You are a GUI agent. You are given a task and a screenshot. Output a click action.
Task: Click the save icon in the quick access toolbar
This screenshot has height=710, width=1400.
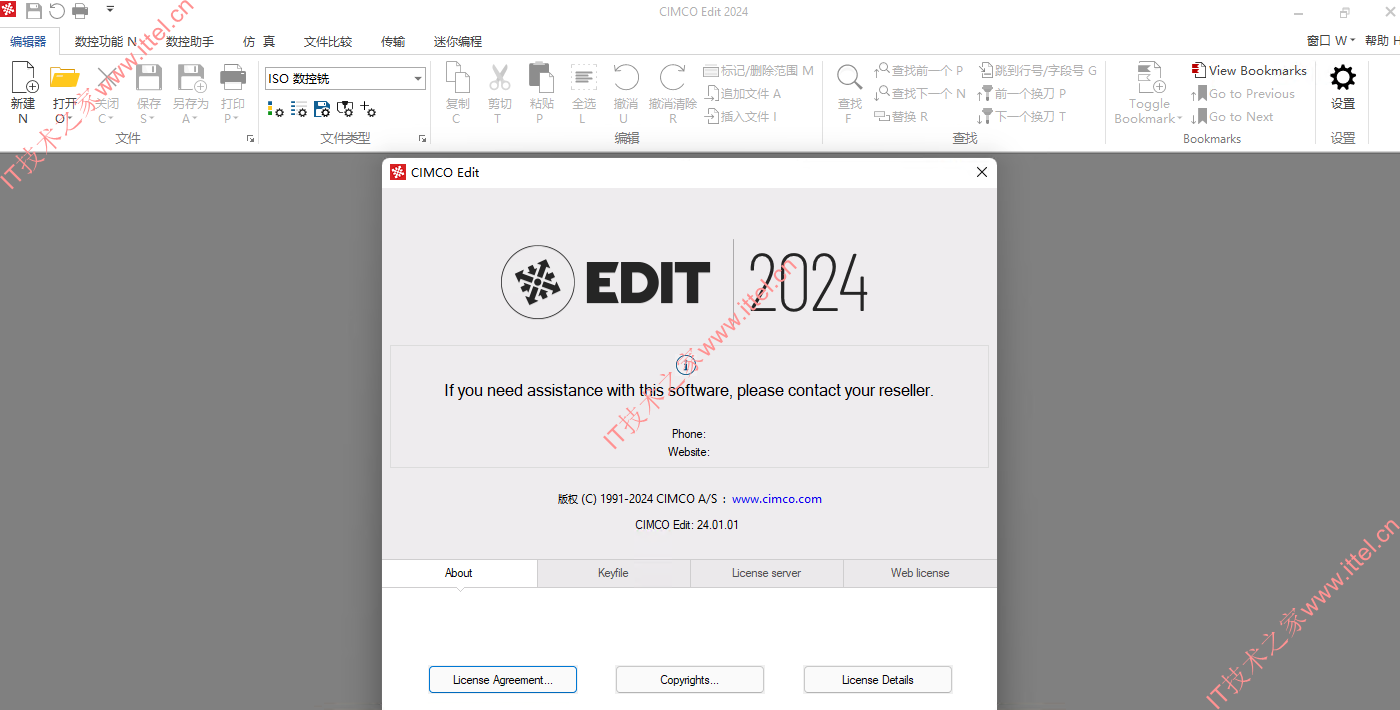pyautogui.click(x=34, y=12)
